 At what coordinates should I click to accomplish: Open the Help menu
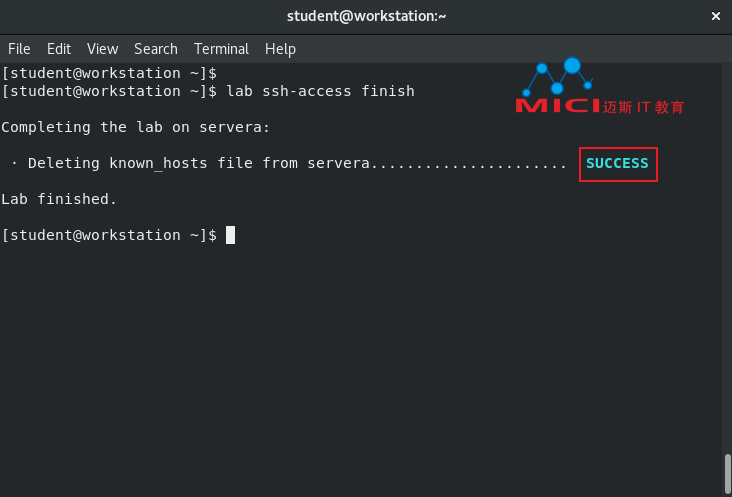(280, 49)
